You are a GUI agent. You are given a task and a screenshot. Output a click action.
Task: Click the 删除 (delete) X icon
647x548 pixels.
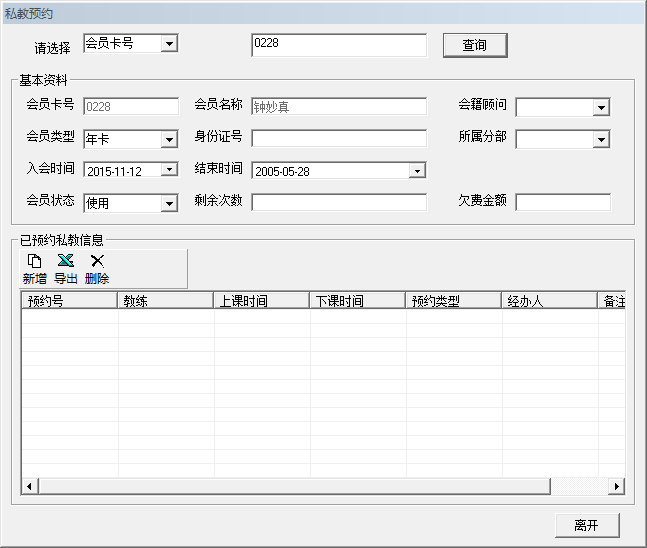tap(97, 261)
